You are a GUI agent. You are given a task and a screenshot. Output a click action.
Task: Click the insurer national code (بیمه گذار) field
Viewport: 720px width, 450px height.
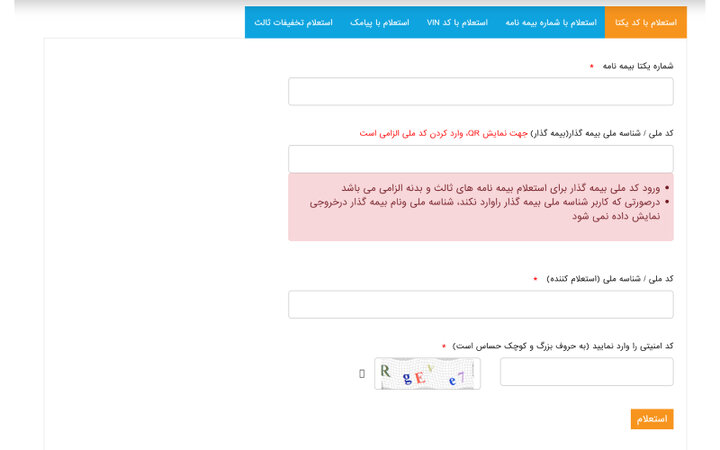(x=481, y=159)
